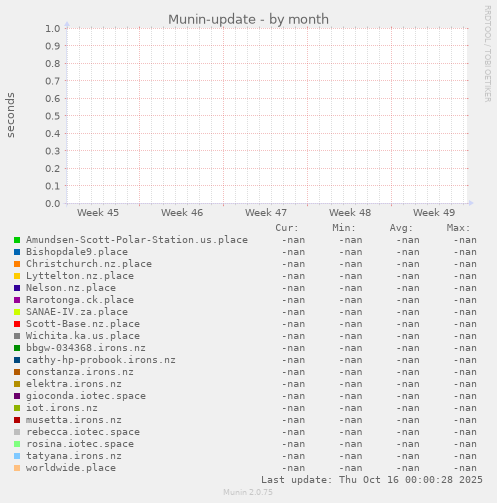Image resolution: width=497 pixels, height=503 pixels.
Task: Click the navy swatch for cathy-hp-probook.irons.nz
Action: [x=17, y=360]
